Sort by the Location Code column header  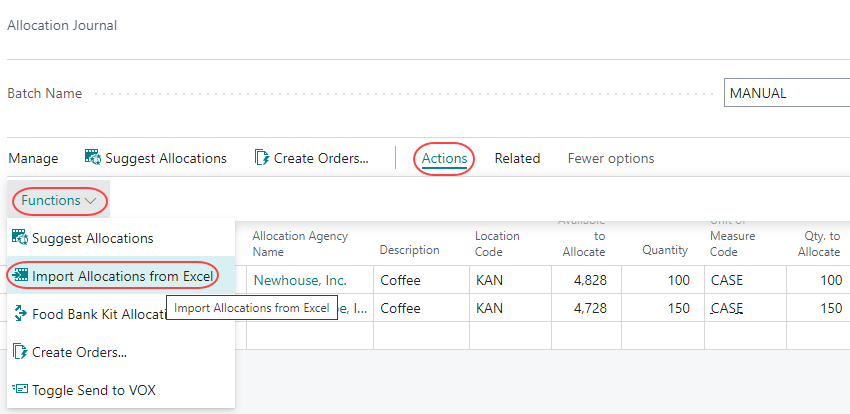click(497, 243)
